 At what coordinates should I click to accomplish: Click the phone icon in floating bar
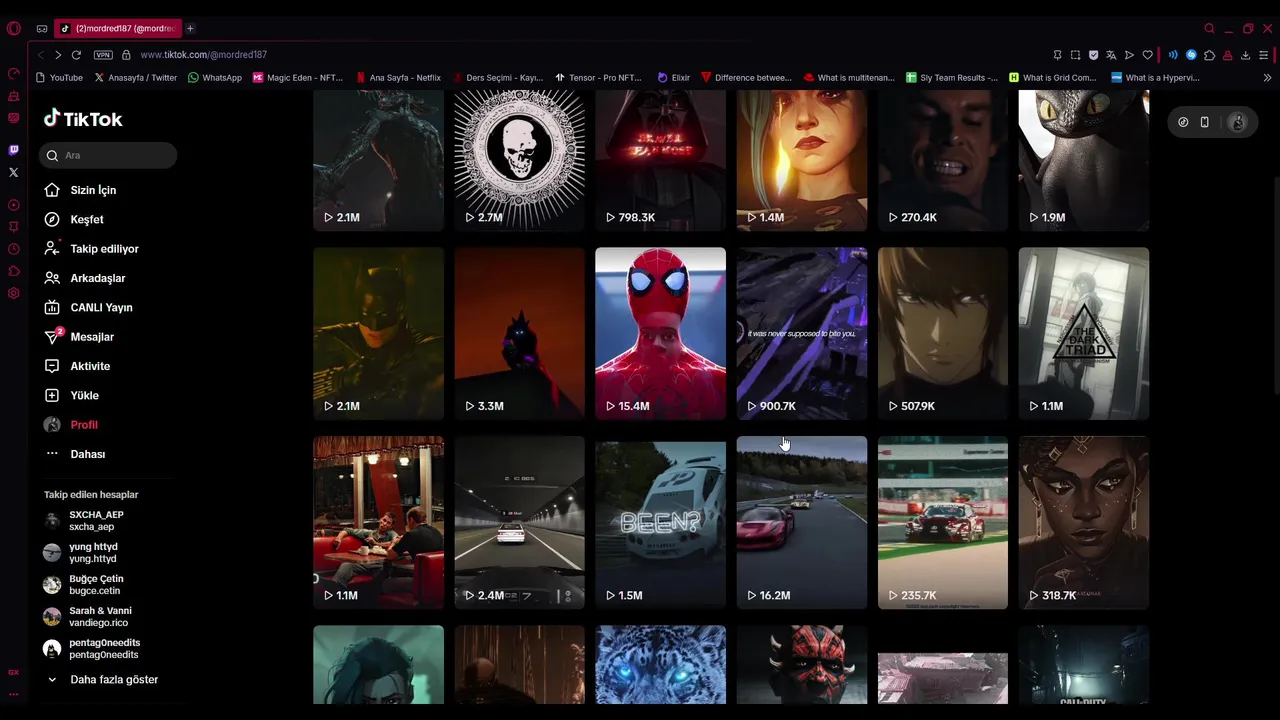1204,122
